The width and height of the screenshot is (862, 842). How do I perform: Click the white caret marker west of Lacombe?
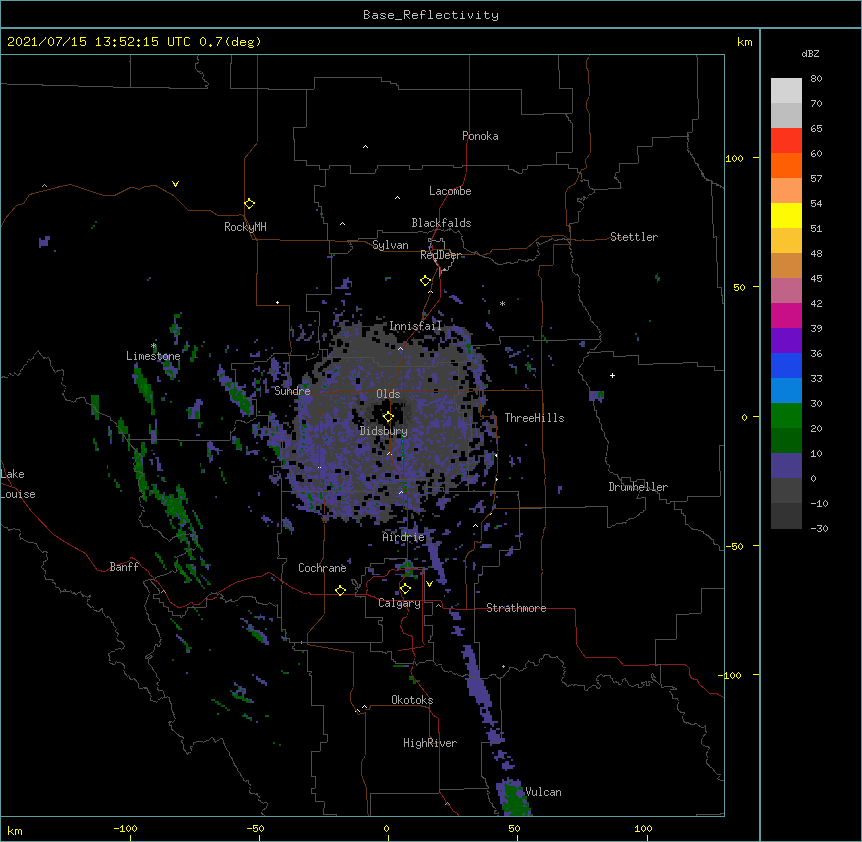coord(397,198)
